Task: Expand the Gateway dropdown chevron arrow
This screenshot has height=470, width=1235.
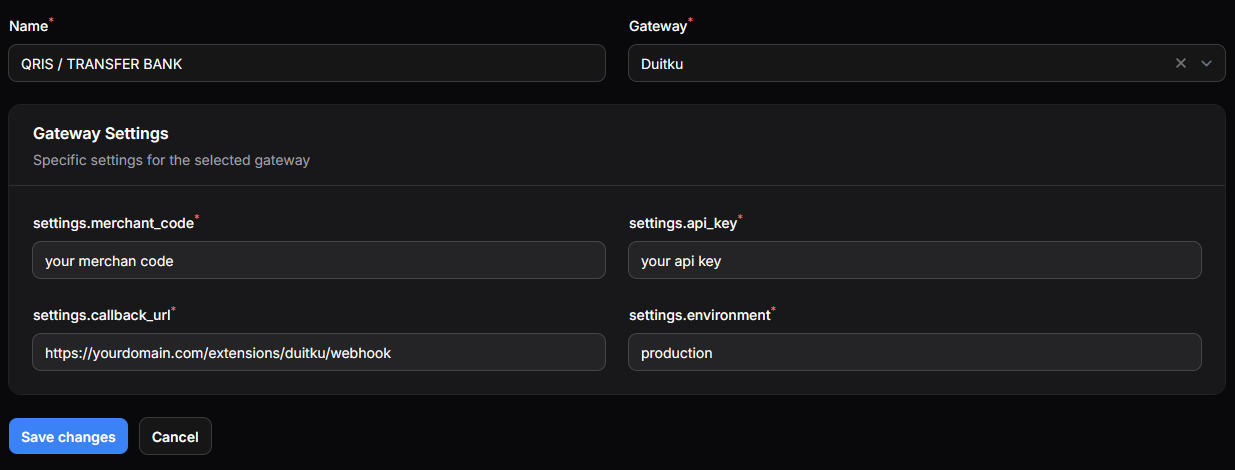Action: [1206, 63]
